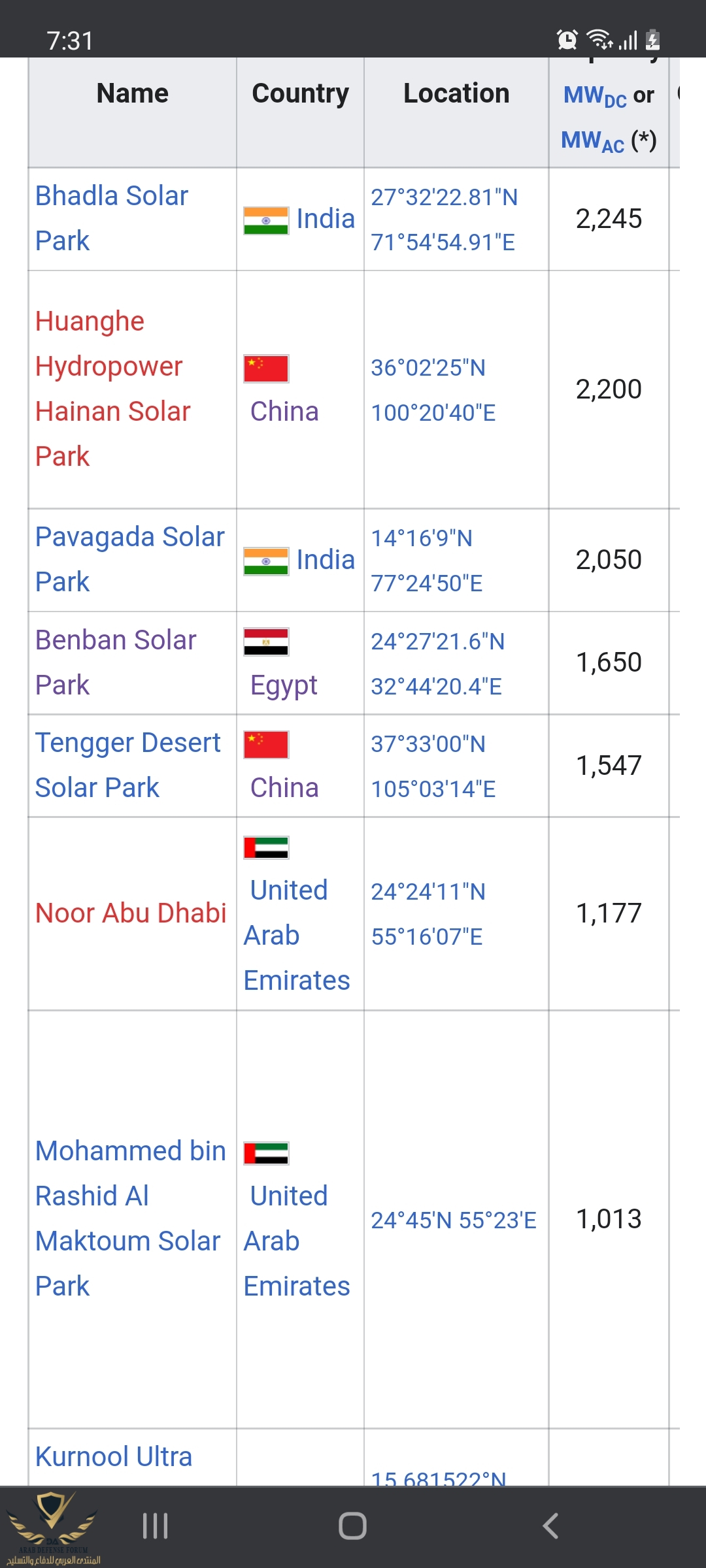Open recent apps navigation icon
The width and height of the screenshot is (706, 1568).
(x=156, y=1526)
